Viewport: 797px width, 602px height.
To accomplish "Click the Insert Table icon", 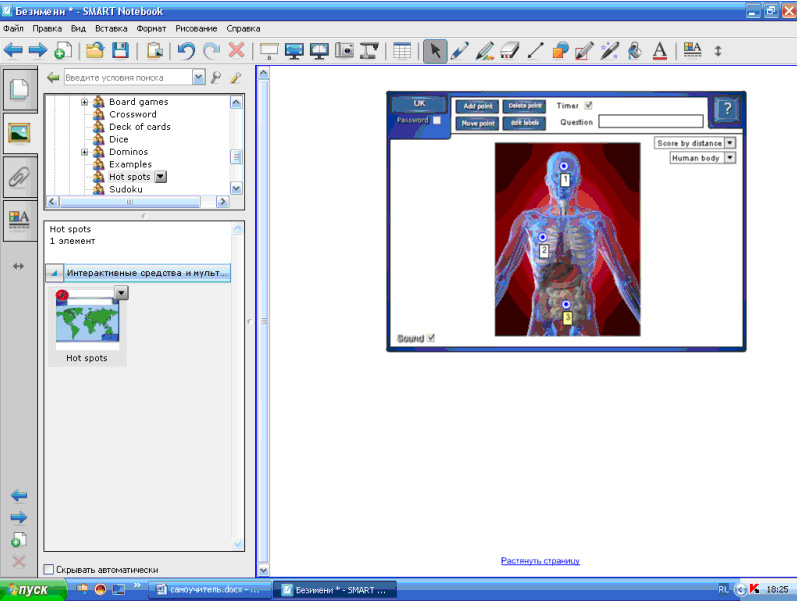I will tap(402, 50).
